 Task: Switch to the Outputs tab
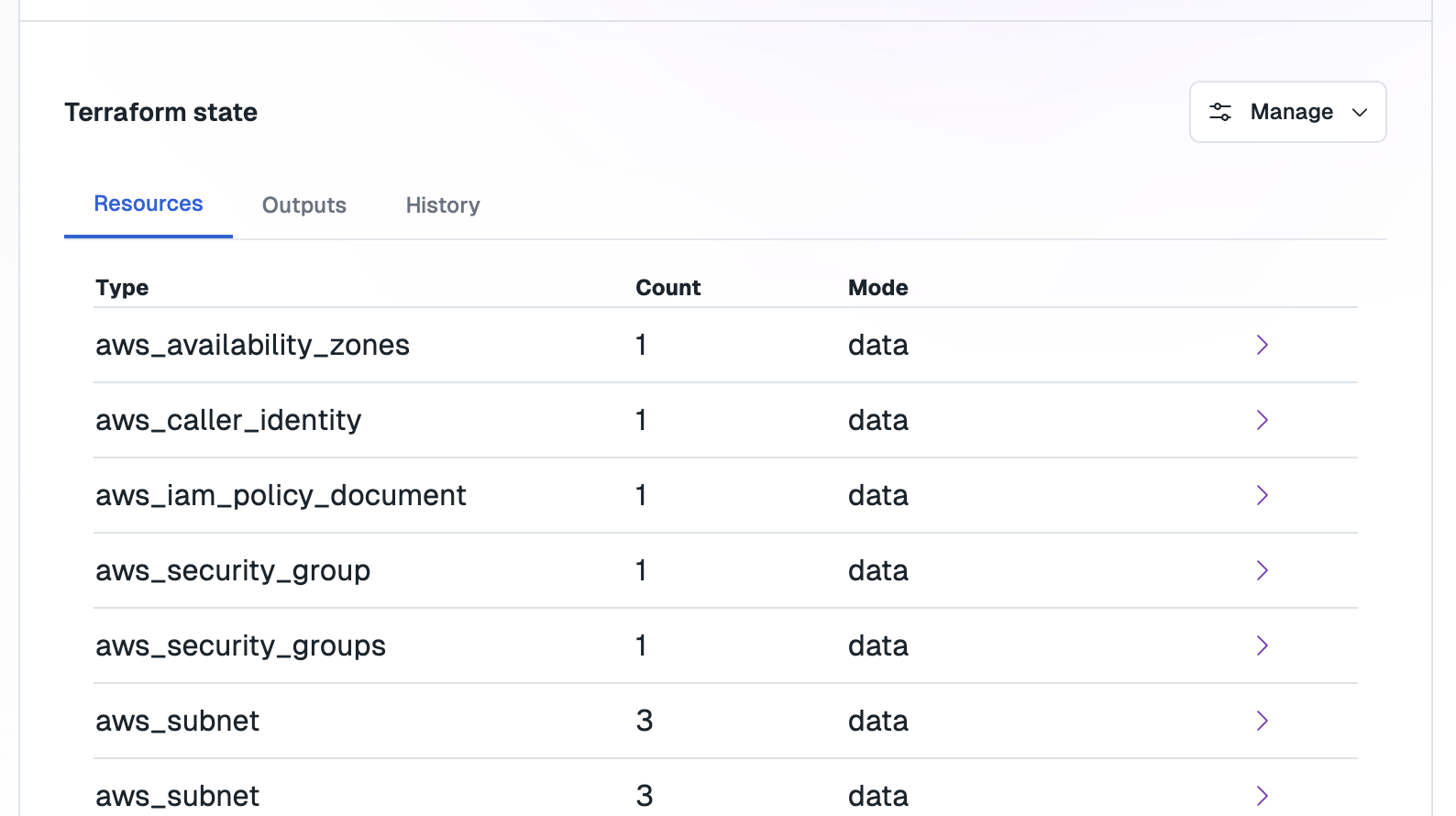(x=304, y=205)
